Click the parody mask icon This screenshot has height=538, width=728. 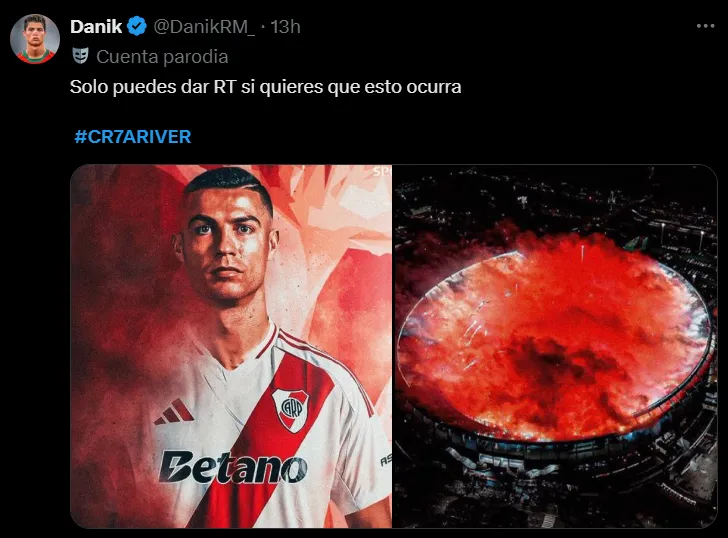(x=80, y=56)
